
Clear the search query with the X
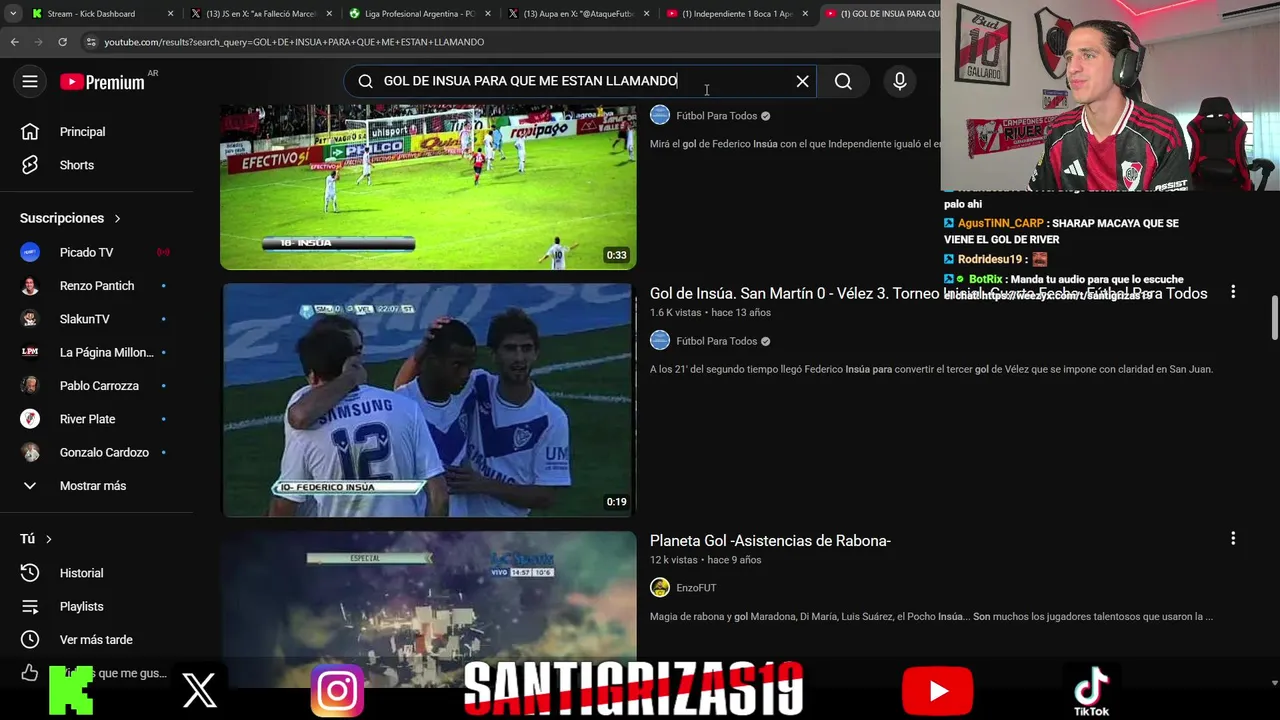tap(802, 81)
